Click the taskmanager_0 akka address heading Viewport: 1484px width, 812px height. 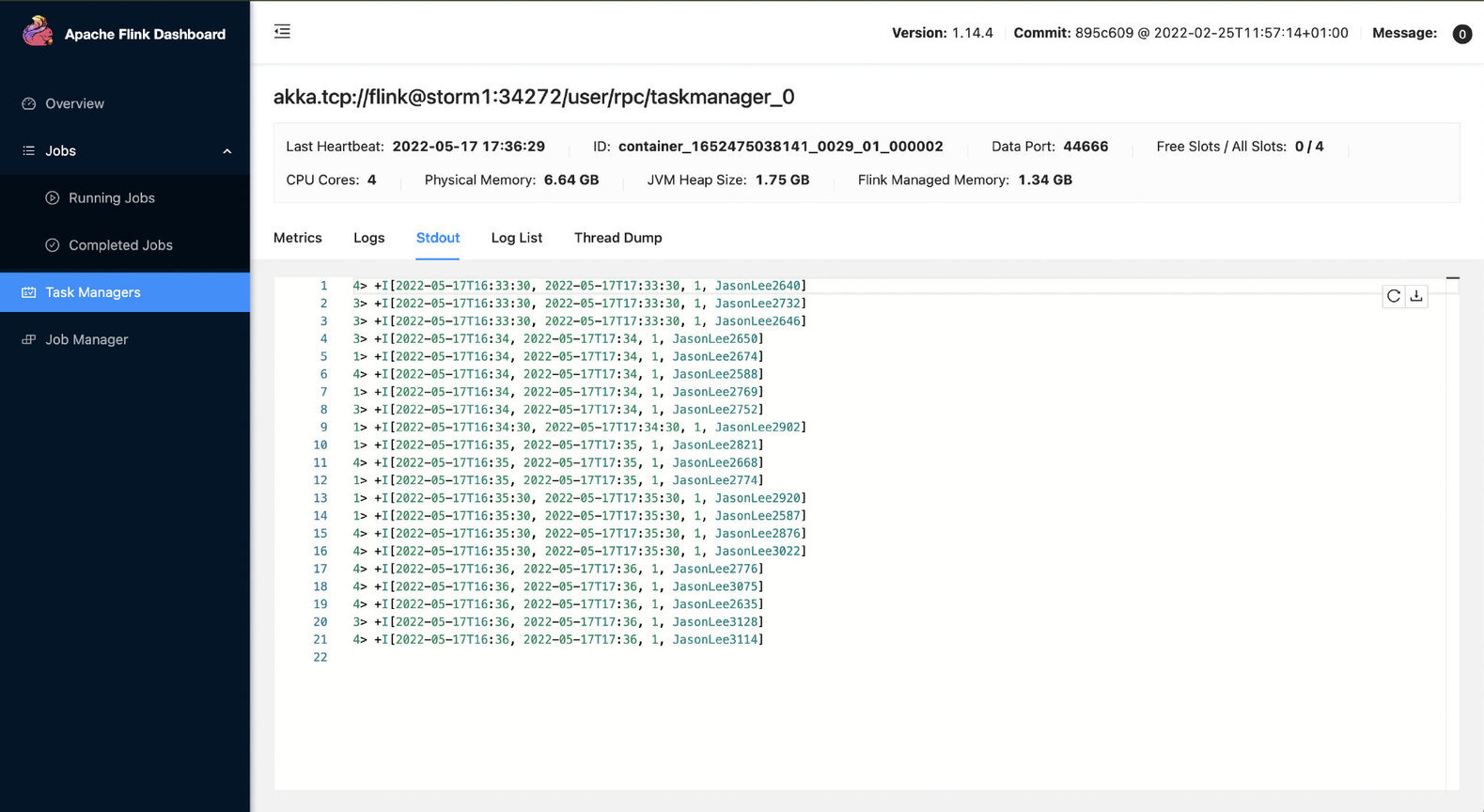[x=534, y=97]
